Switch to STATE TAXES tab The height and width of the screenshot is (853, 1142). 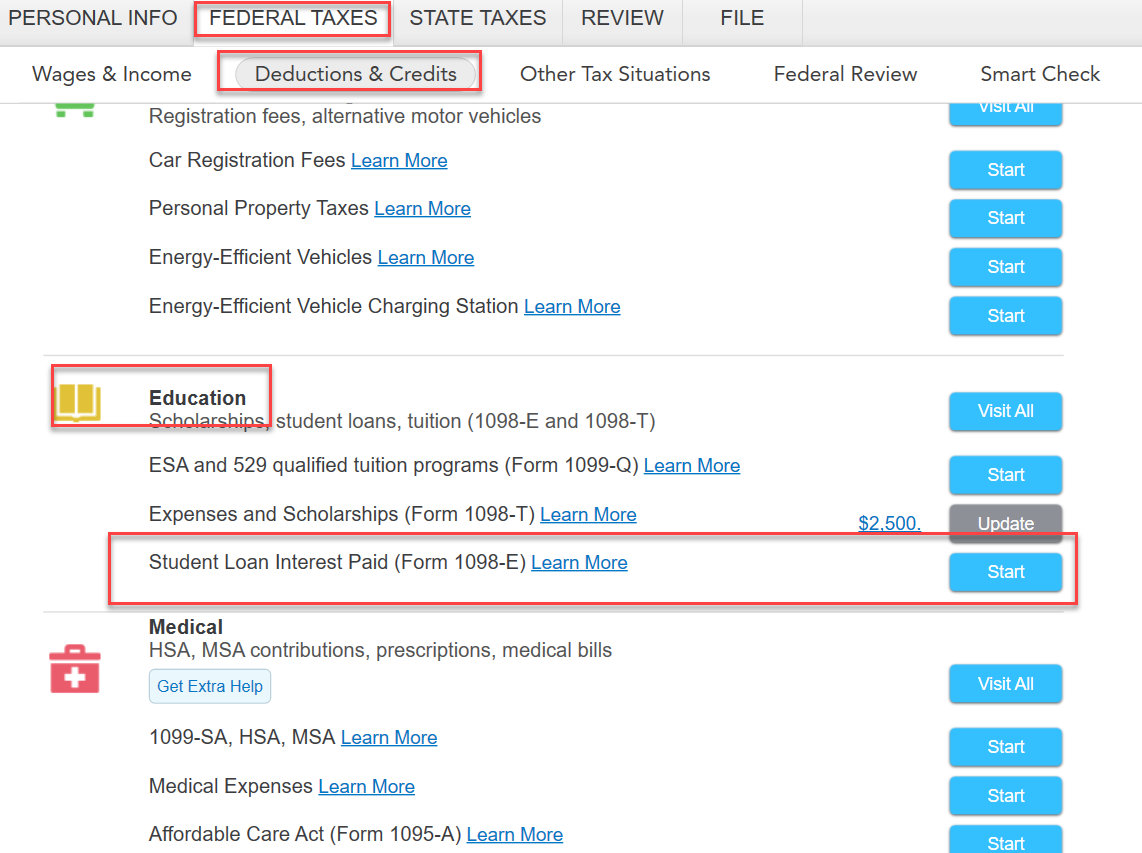point(477,18)
